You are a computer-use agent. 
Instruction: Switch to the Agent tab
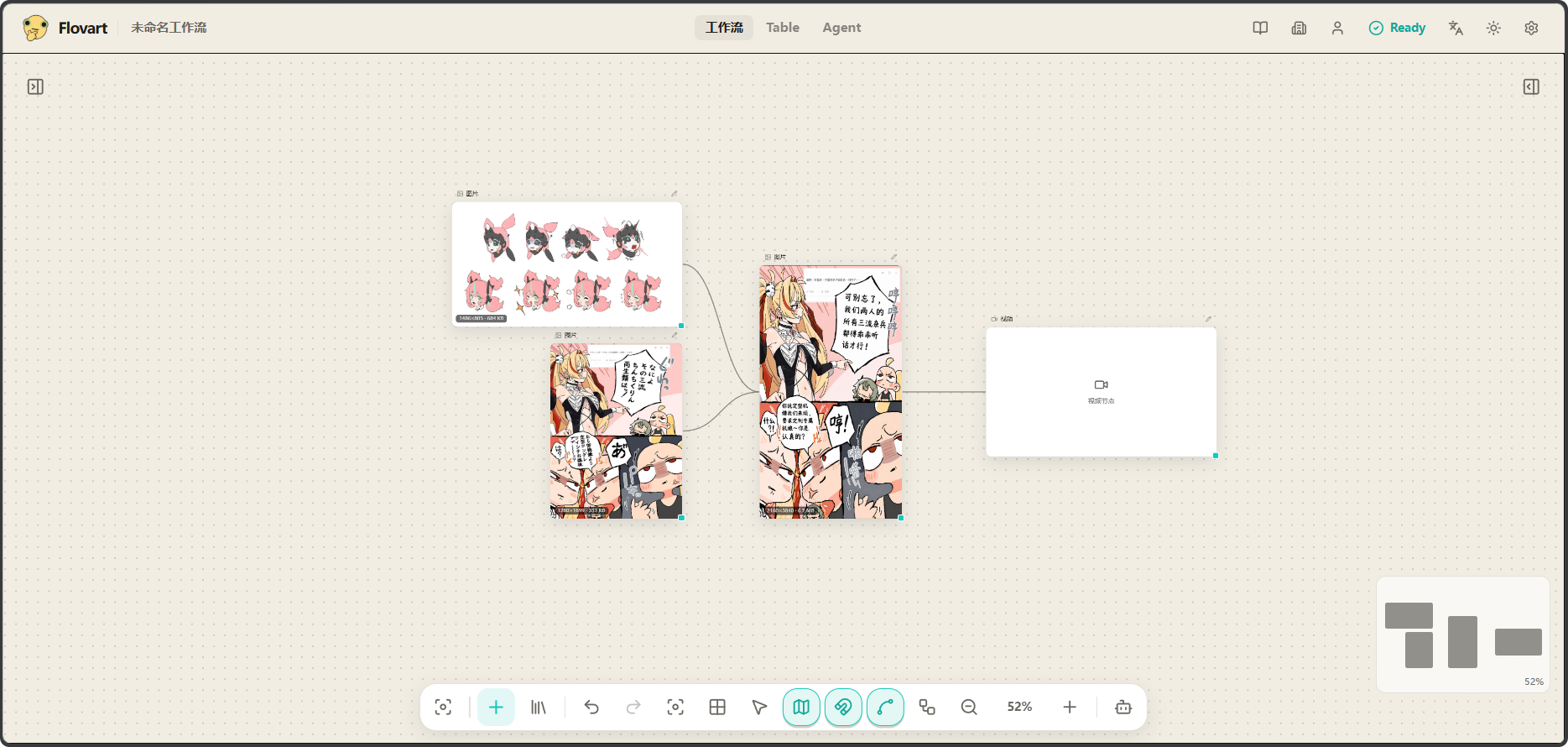pos(841,28)
